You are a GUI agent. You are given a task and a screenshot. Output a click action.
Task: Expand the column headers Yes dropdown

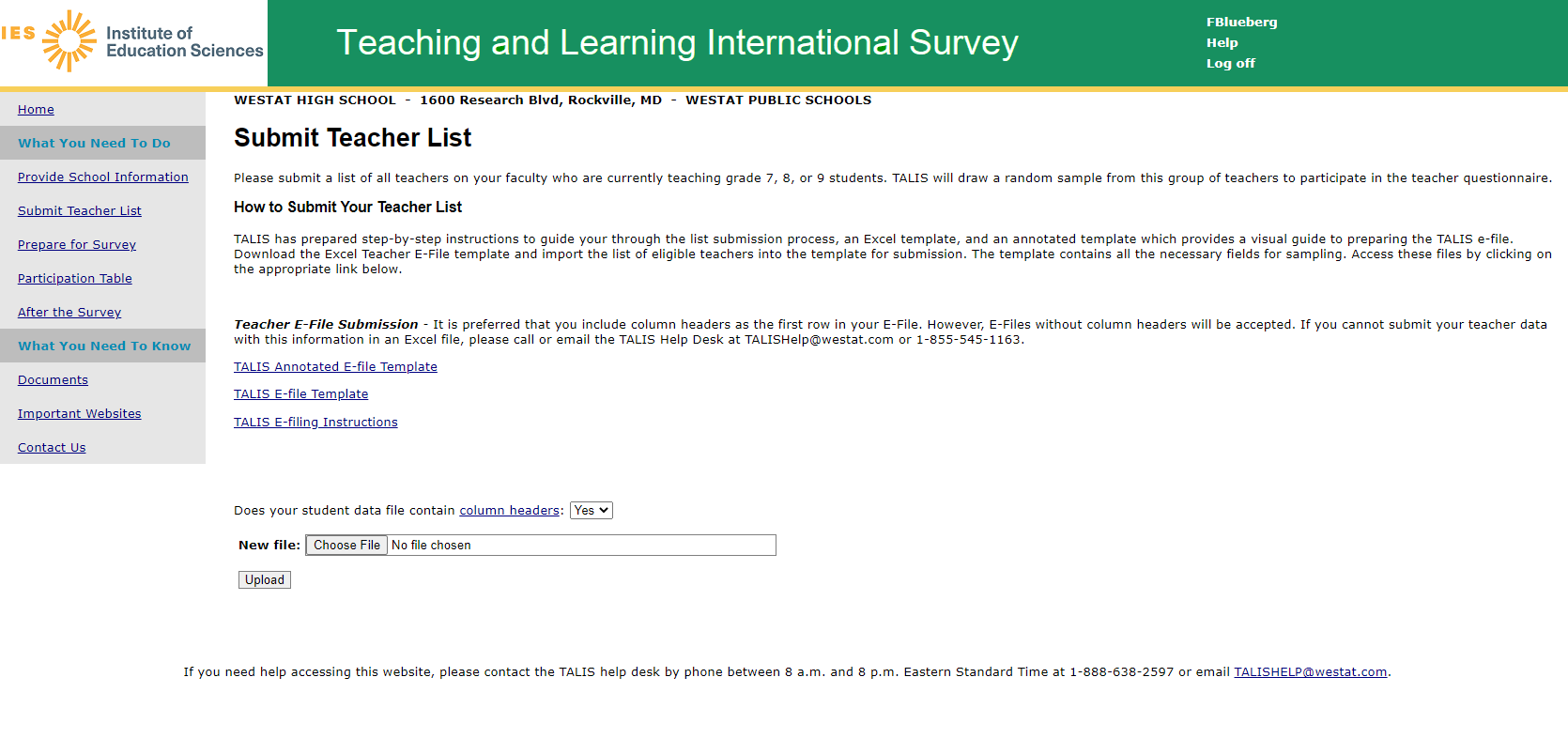click(591, 511)
